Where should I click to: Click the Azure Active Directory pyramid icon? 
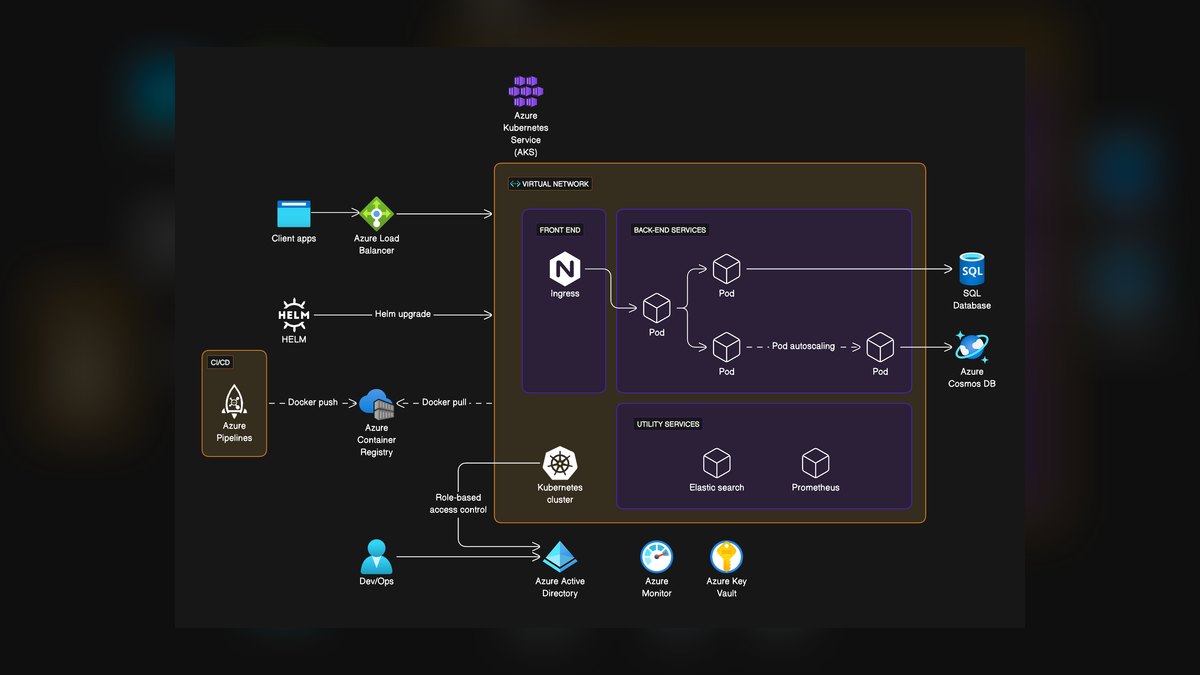[560, 556]
